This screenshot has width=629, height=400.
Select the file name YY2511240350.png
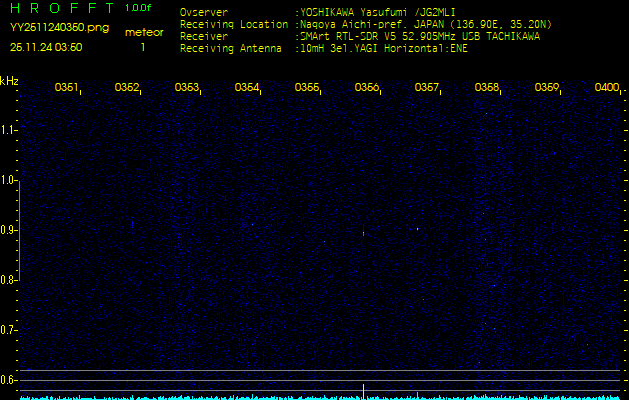click(59, 28)
